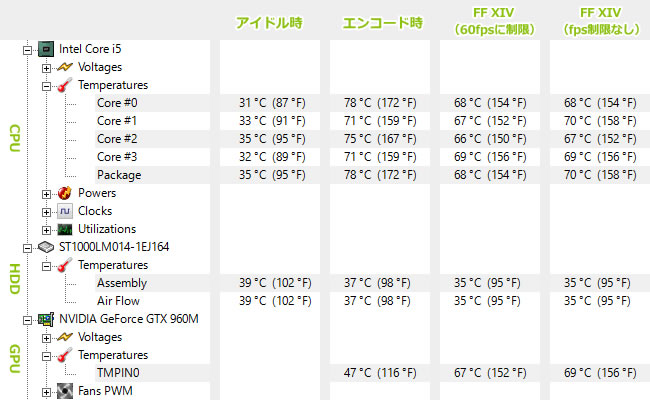Screen dimensions: 650x400
Task: Select the NVIDIA GeForce GTX 960M label
Action: click(129, 319)
